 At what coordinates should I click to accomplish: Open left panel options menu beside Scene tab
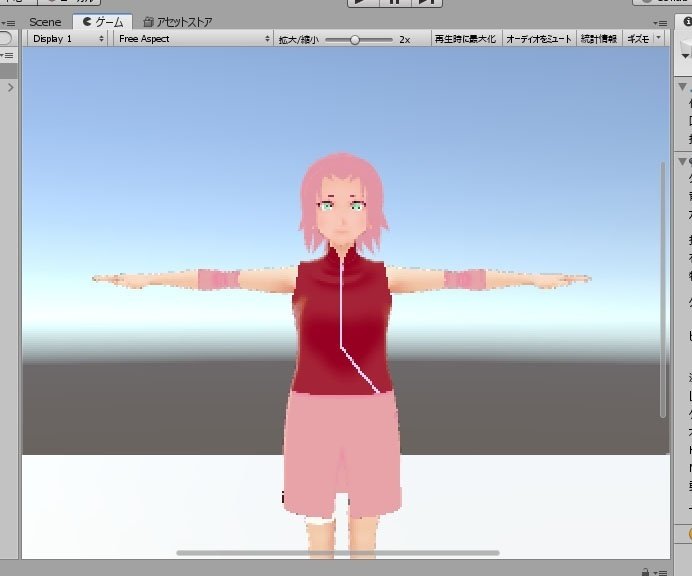8,23
